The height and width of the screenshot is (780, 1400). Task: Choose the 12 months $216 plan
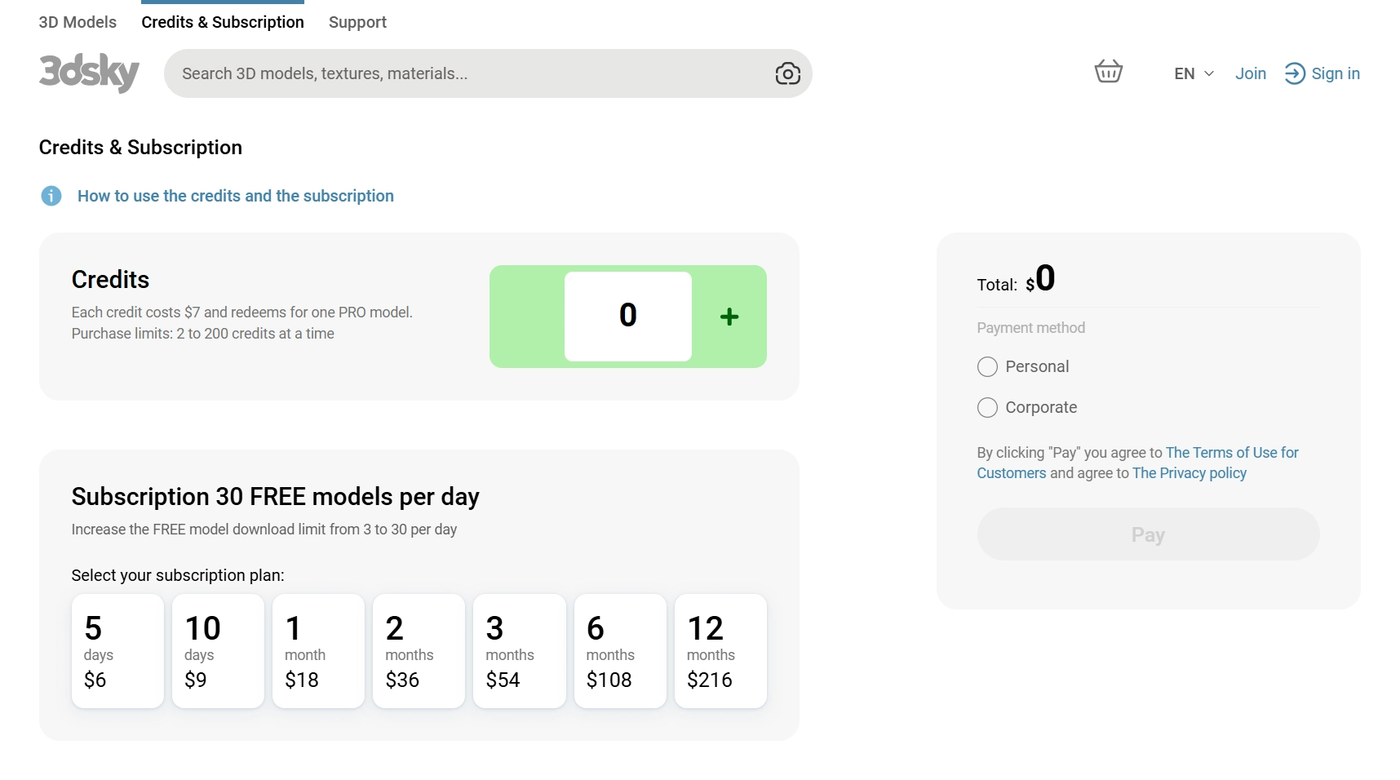720,651
